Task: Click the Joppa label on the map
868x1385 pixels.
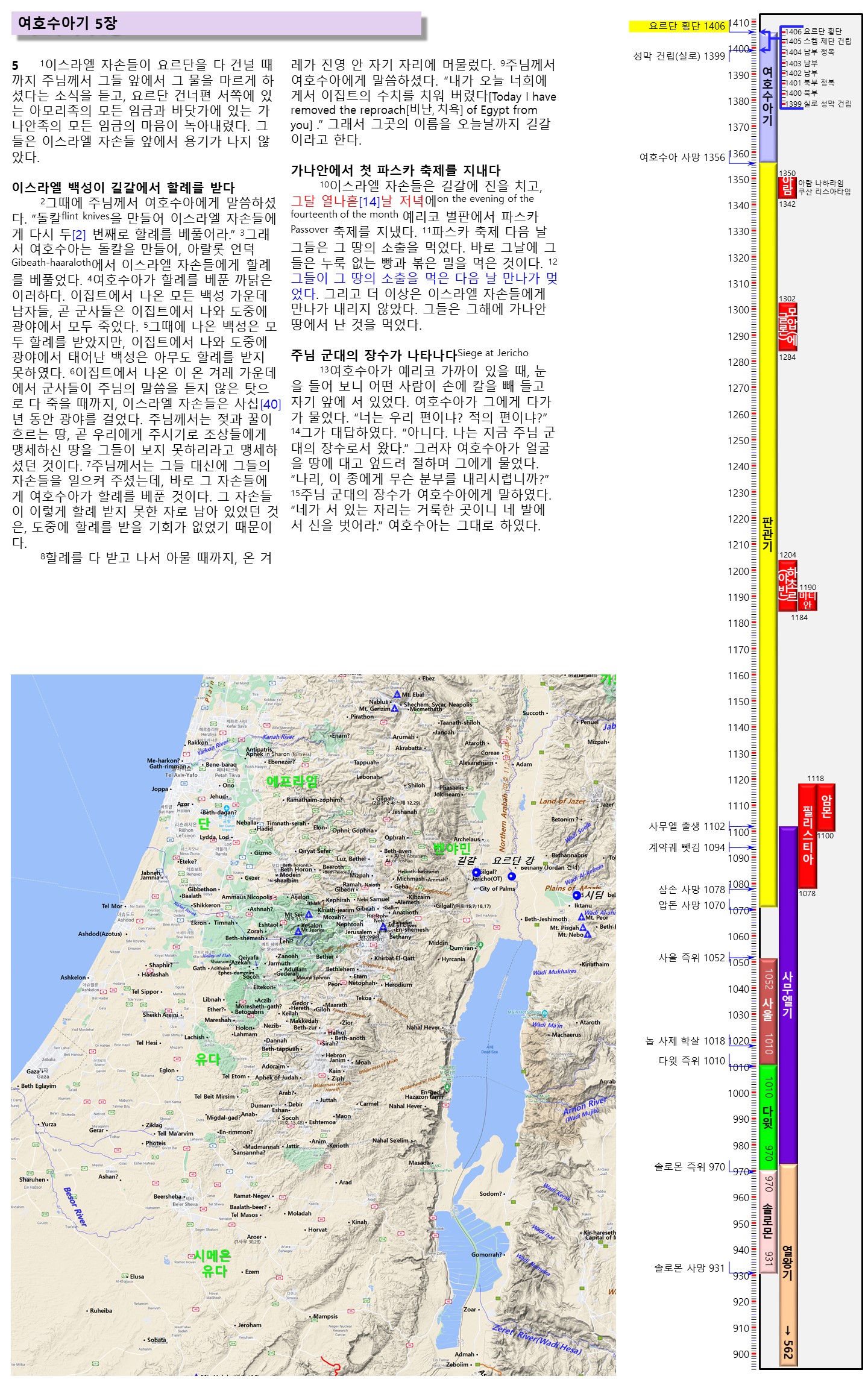Action: [x=160, y=788]
